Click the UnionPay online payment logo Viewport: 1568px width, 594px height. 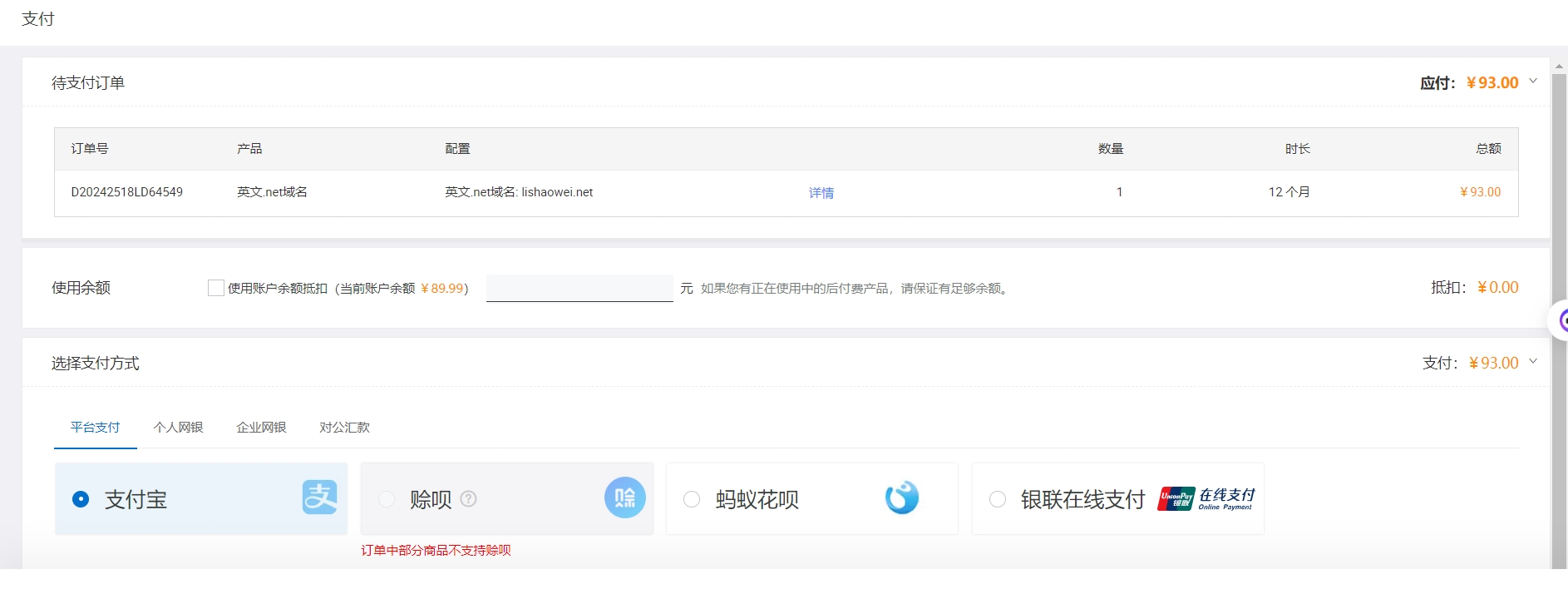(x=1206, y=498)
